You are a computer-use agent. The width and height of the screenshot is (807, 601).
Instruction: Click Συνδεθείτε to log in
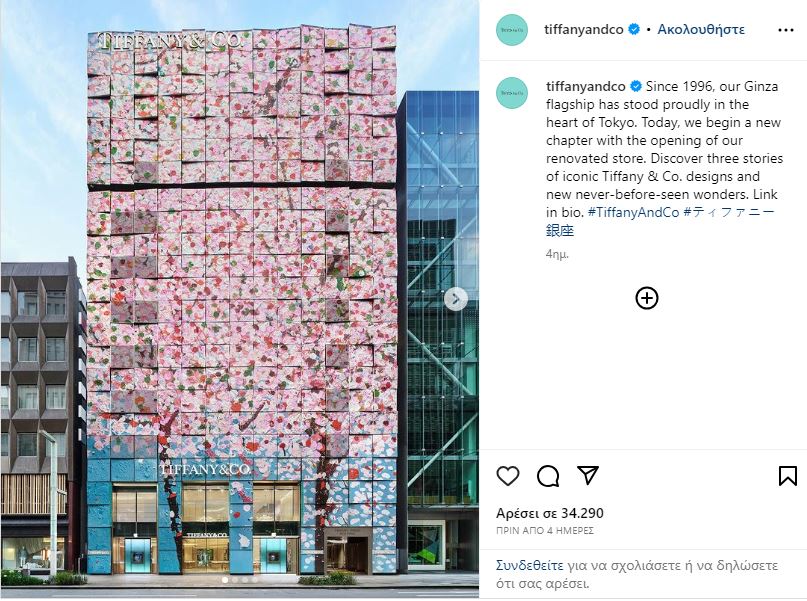pos(529,565)
